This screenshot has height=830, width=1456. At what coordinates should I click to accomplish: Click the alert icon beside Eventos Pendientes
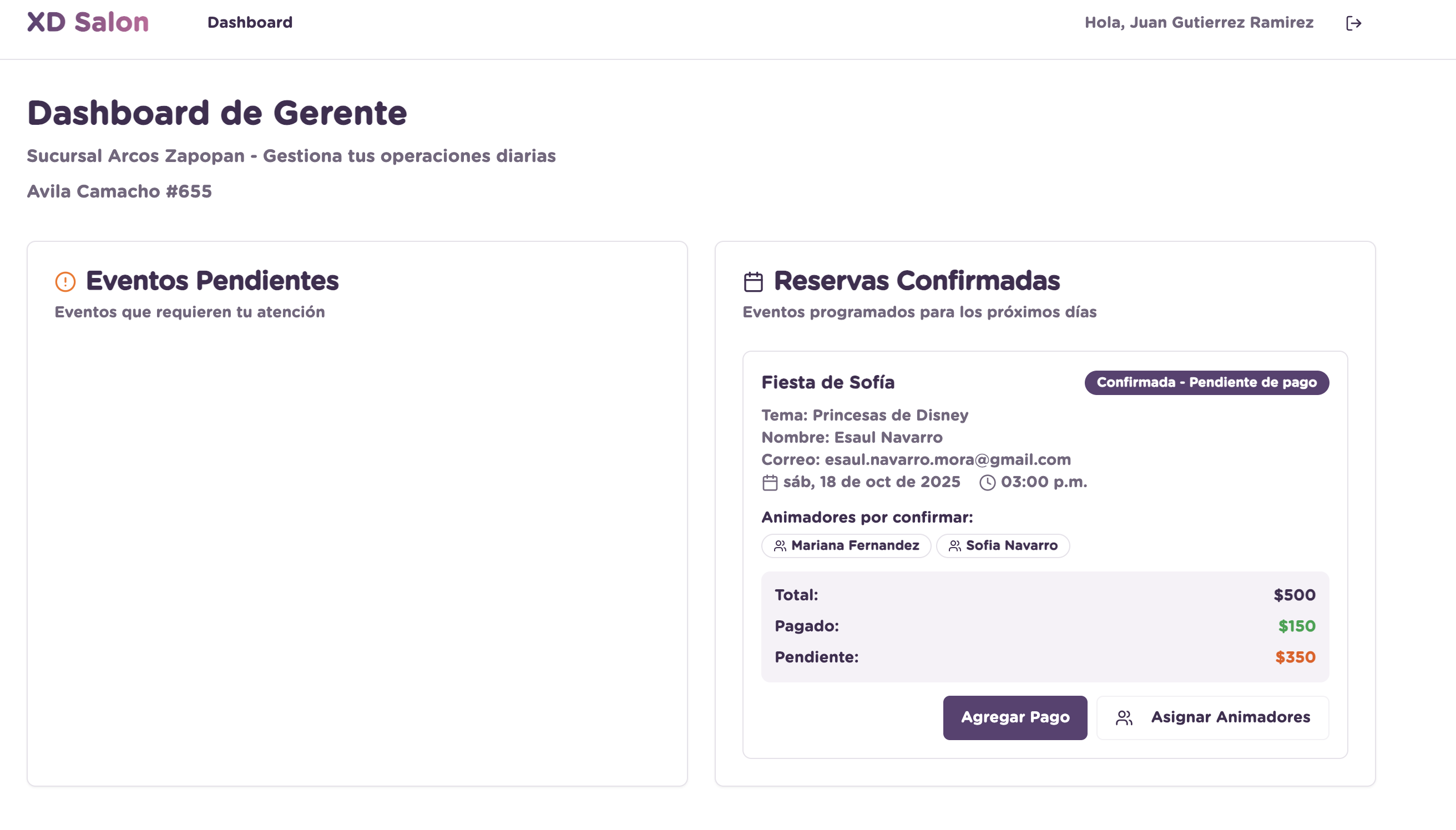click(66, 281)
